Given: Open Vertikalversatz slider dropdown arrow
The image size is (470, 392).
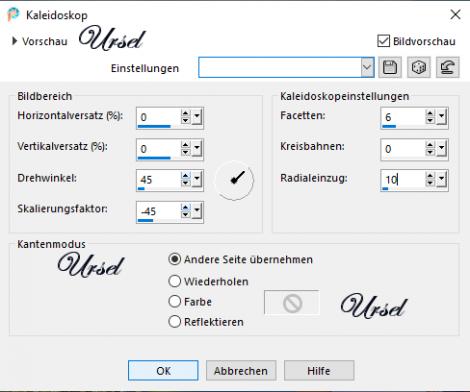Looking at the screenshot, I should click(x=197, y=148).
